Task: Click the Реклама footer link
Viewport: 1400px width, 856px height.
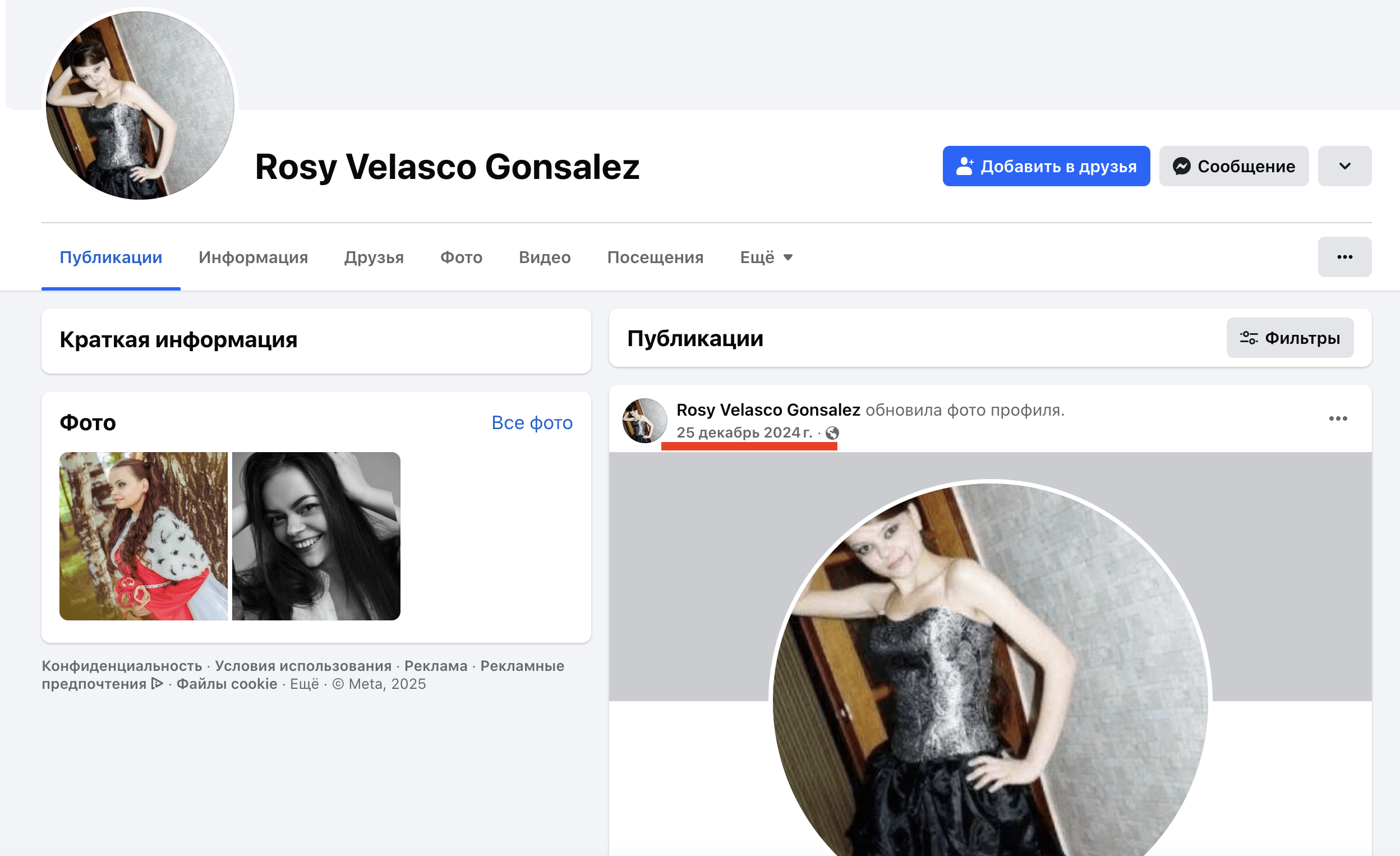Action: (x=436, y=666)
